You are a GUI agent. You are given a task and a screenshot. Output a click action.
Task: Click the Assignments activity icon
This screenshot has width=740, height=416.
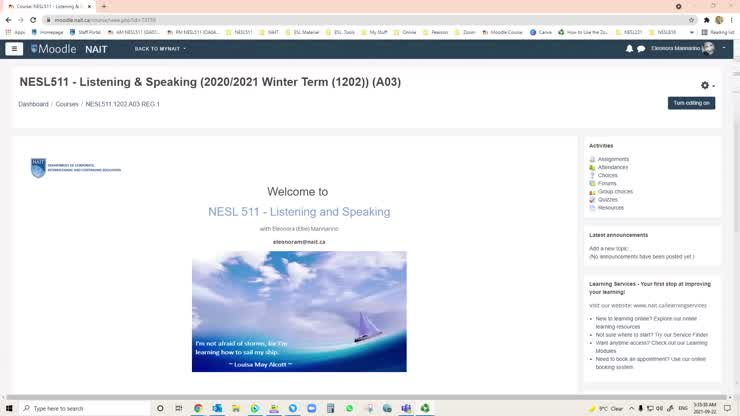tap(592, 159)
